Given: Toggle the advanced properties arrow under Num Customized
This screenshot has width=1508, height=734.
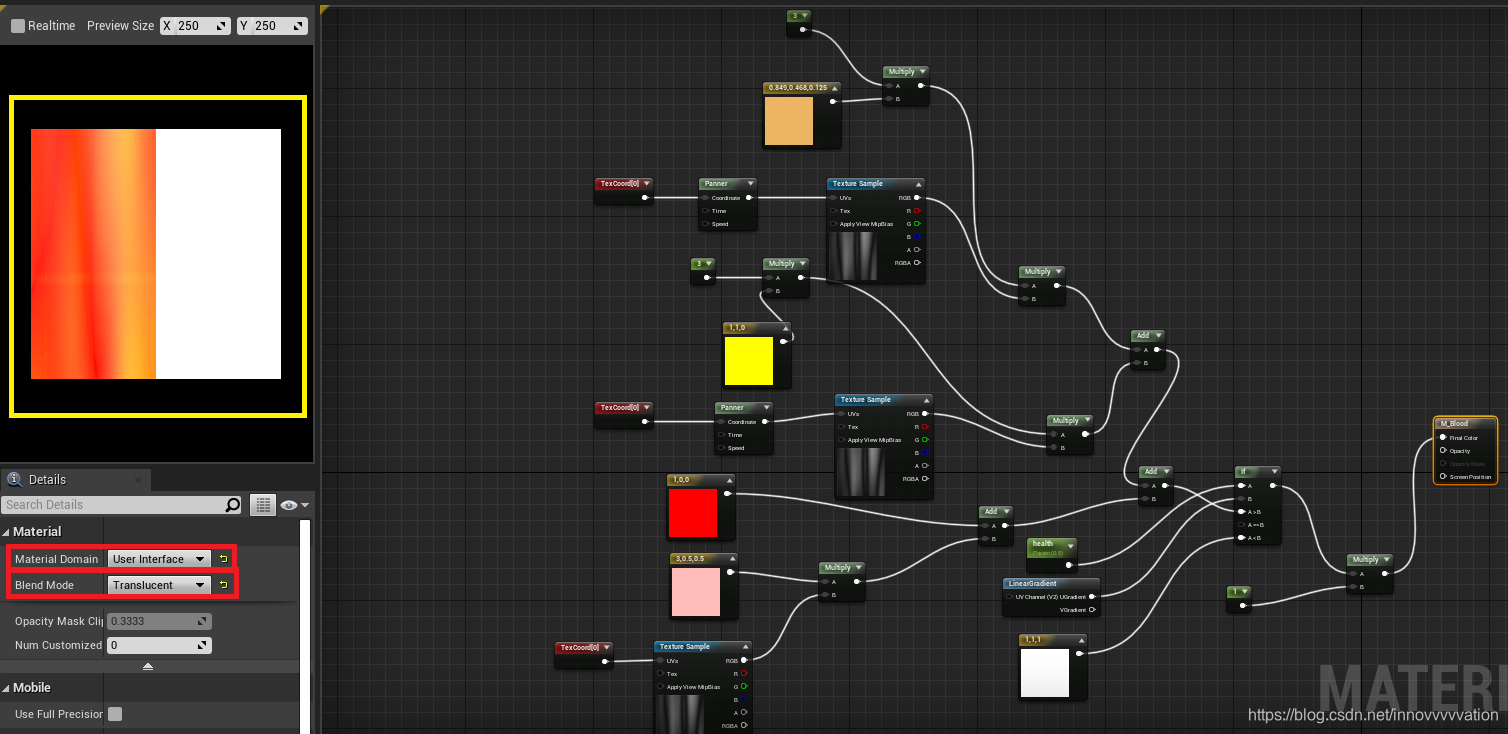Looking at the screenshot, I should pos(148,666).
